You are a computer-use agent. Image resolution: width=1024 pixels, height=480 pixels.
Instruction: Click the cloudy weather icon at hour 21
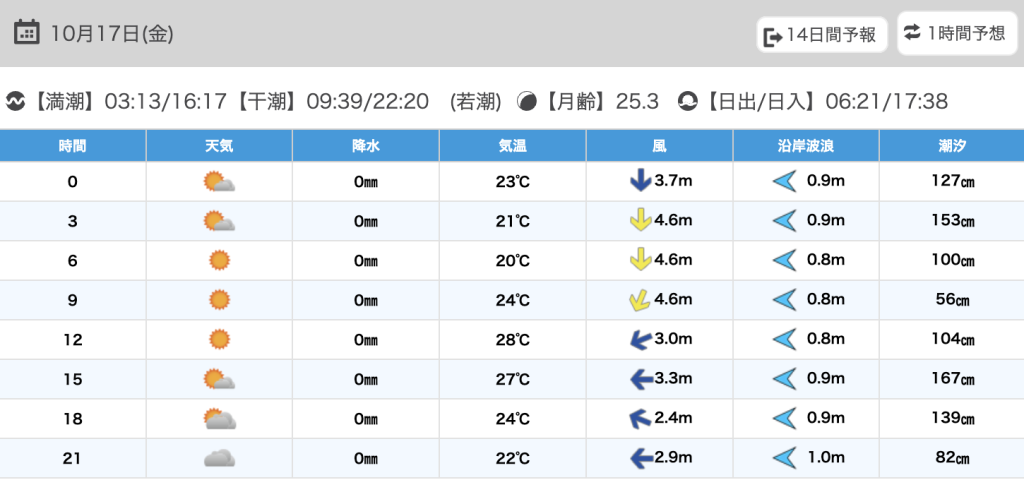pyautogui.click(x=219, y=459)
